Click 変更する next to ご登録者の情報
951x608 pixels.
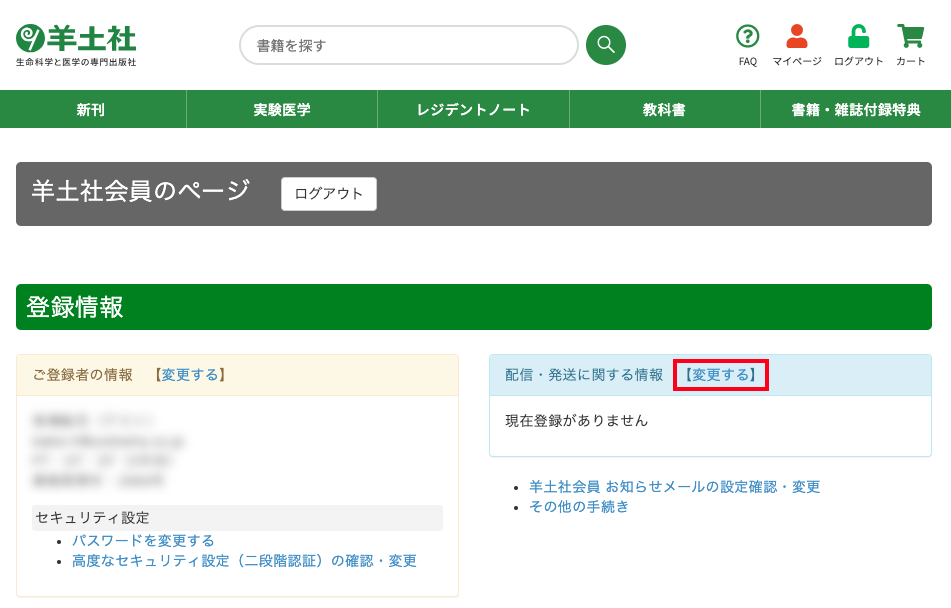pos(189,375)
